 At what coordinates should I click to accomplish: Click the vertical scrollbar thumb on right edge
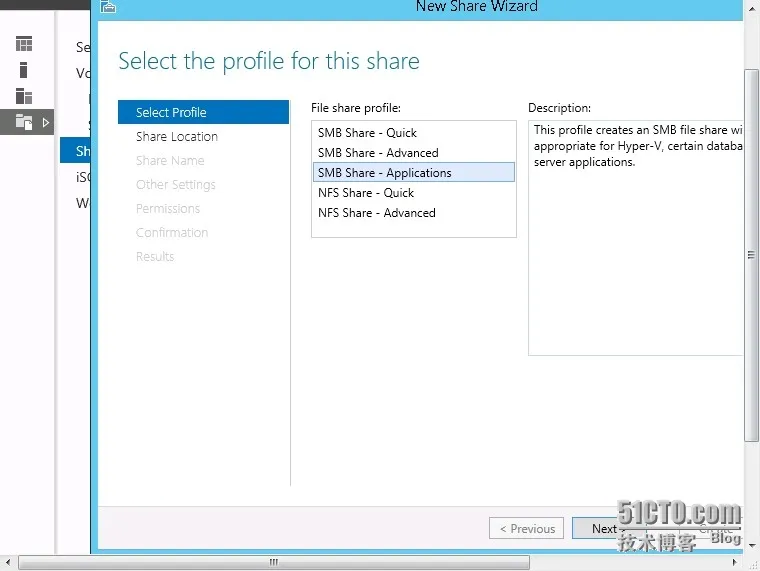click(x=751, y=255)
